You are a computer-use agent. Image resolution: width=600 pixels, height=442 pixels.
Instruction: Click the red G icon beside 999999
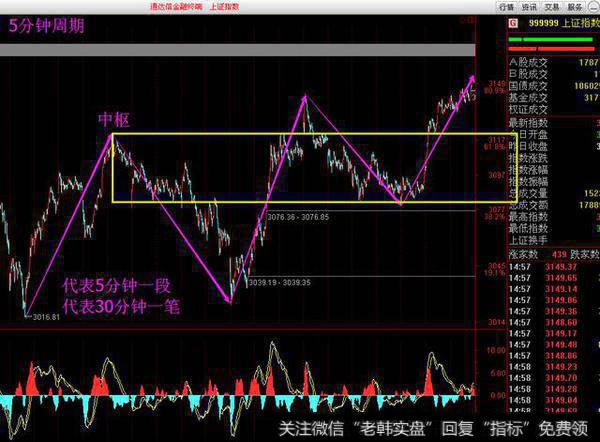click(513, 21)
